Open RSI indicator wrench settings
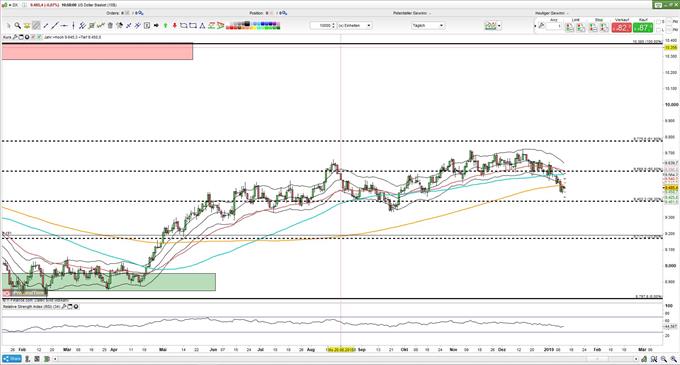This screenshot has width=680, height=365. [64, 306]
